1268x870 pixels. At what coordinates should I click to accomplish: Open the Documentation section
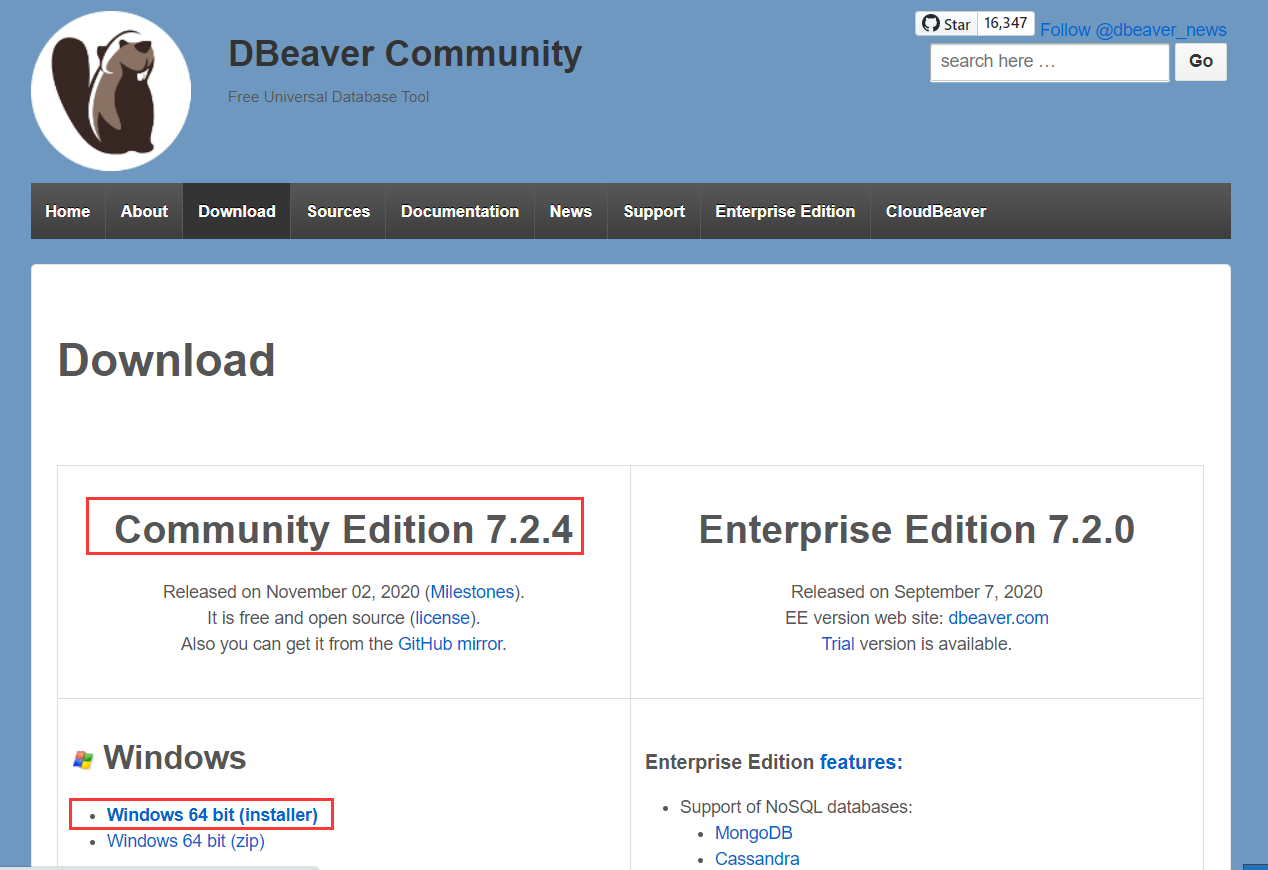click(459, 211)
